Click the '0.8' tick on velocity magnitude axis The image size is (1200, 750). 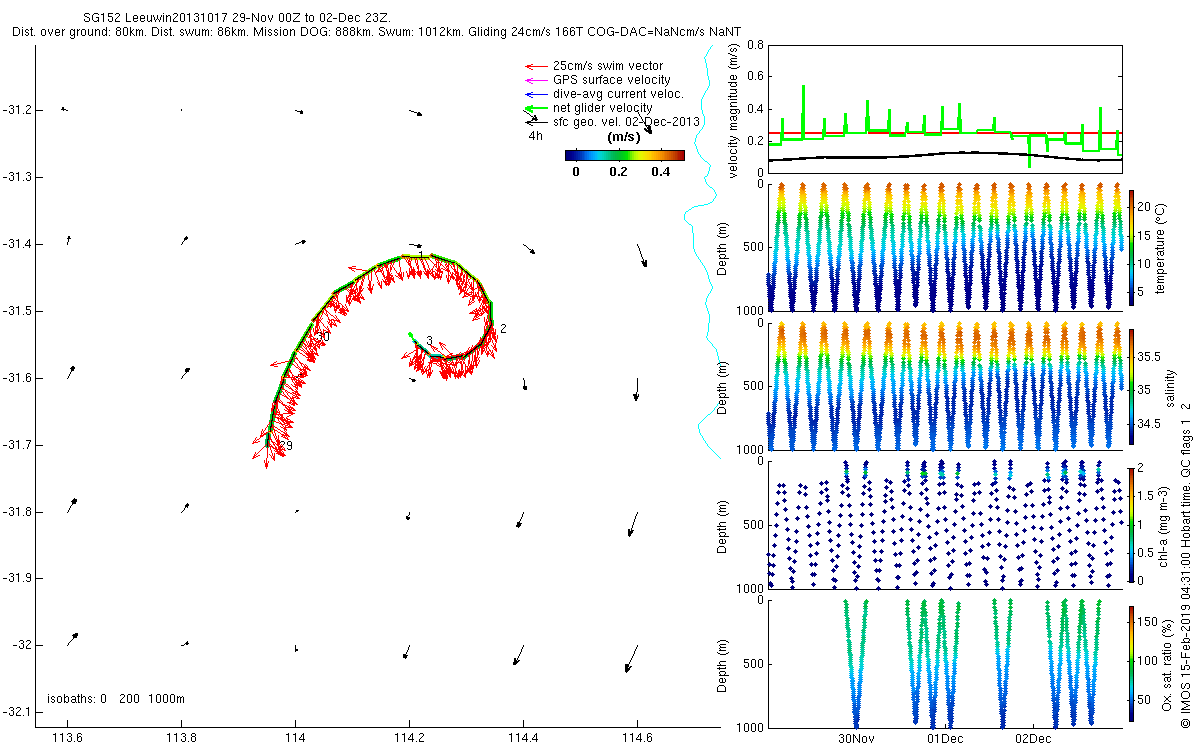pos(755,46)
